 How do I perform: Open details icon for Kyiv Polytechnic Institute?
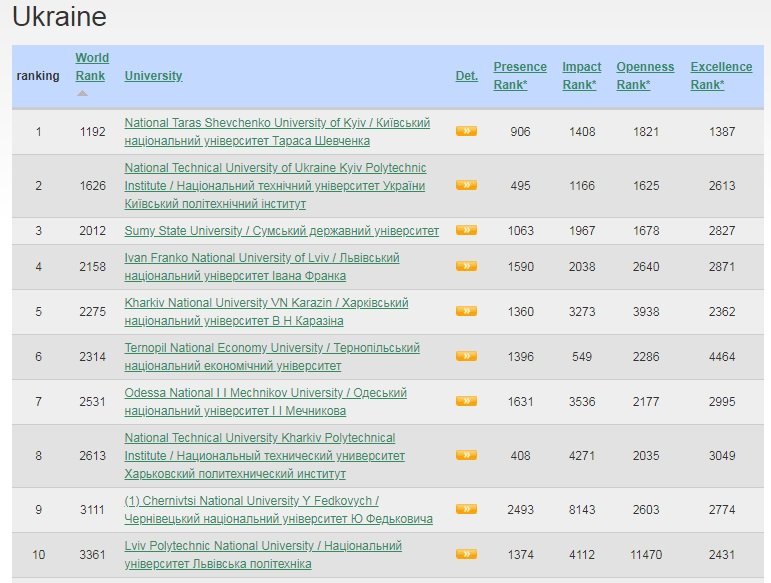[466, 185]
